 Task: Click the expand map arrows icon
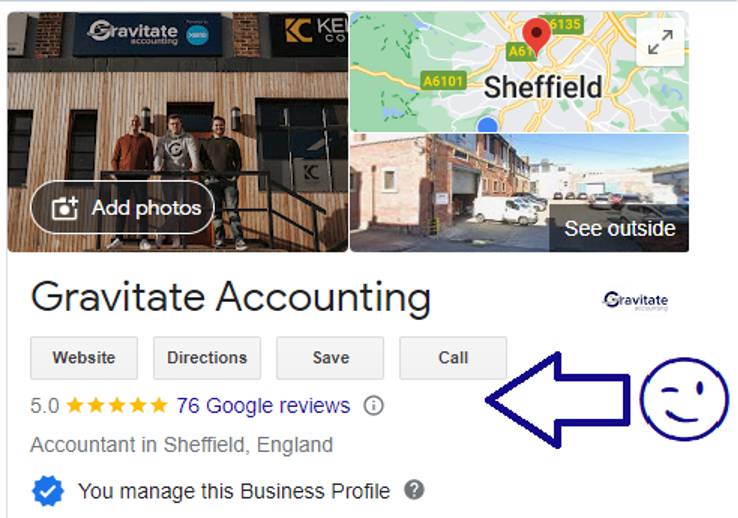pos(660,42)
